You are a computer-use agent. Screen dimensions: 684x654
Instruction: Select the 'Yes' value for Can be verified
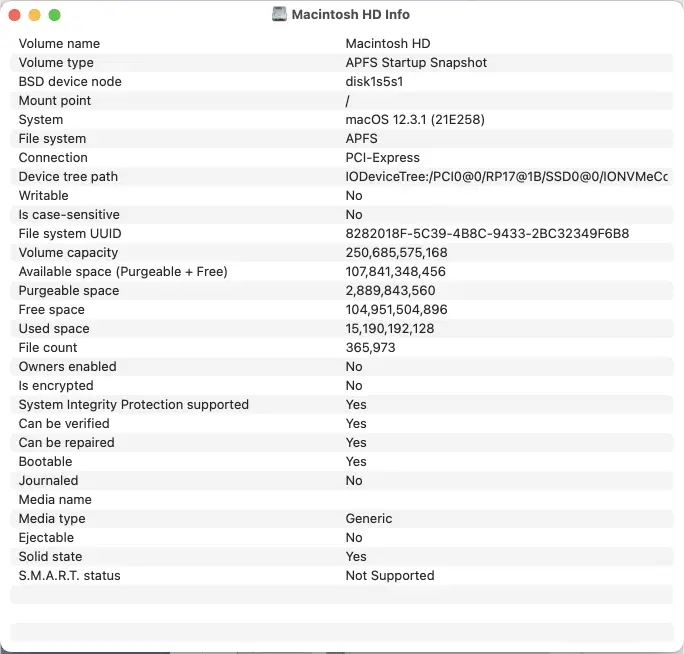(x=356, y=424)
